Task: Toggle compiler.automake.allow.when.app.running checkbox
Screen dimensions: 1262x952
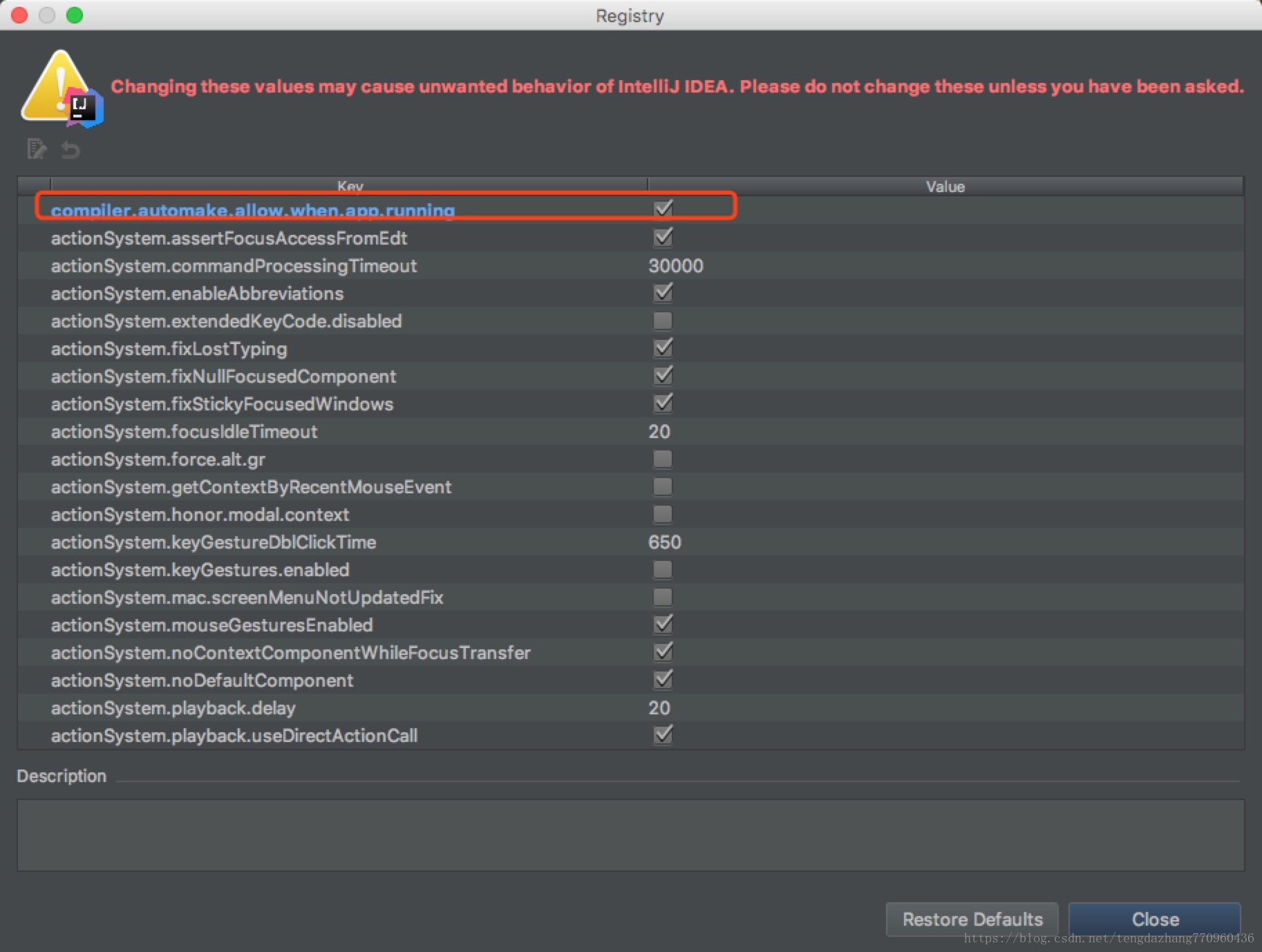Action: [663, 209]
